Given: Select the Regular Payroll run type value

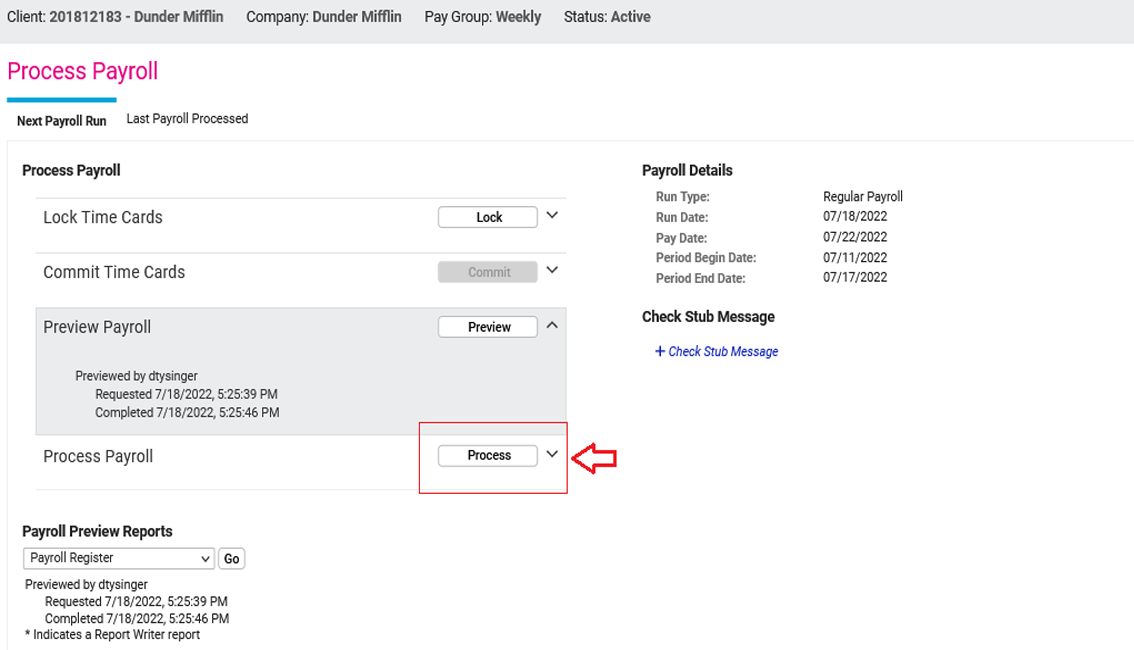Looking at the screenshot, I should pyautogui.click(x=863, y=197).
